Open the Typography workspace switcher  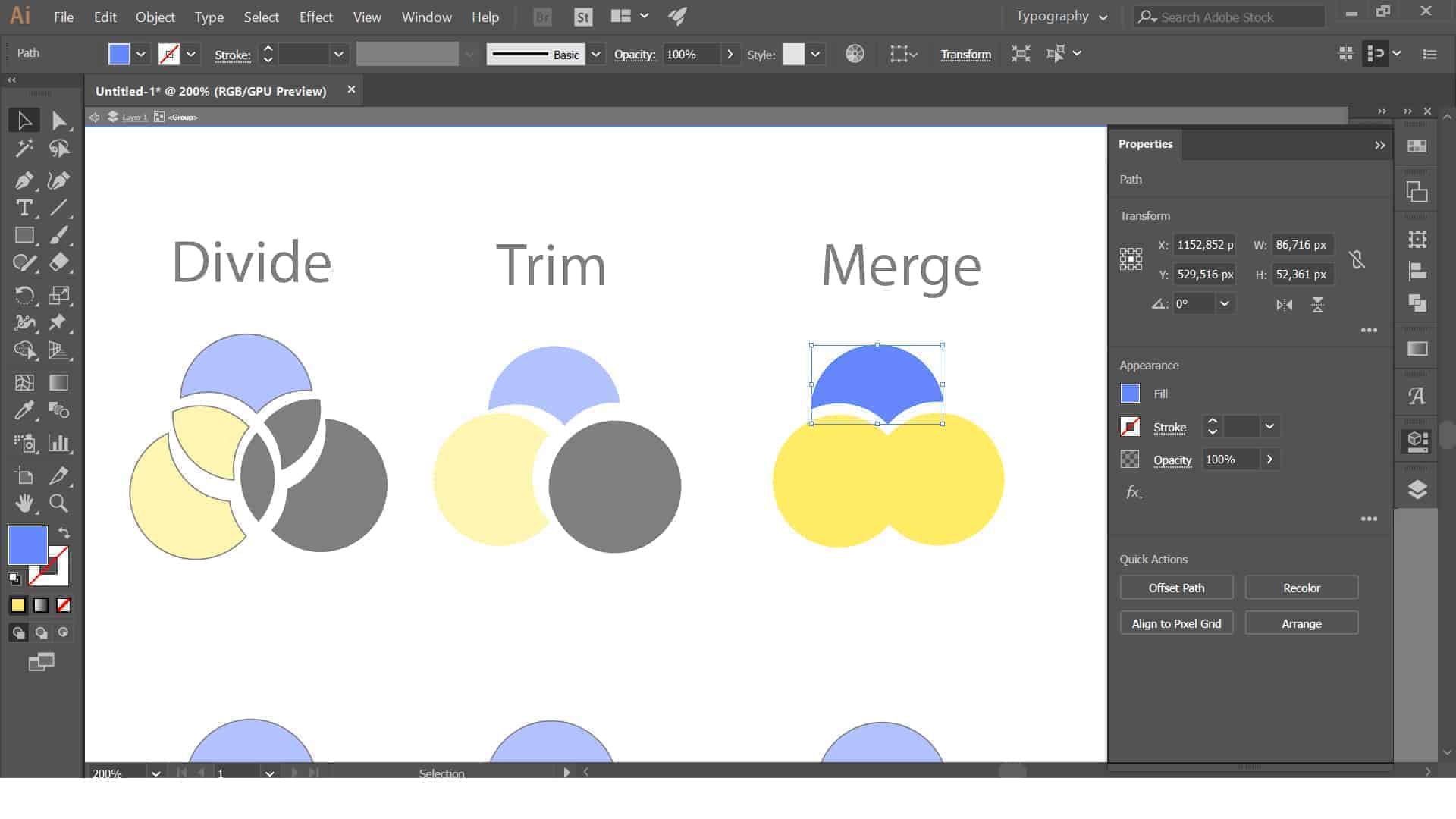point(1062,17)
